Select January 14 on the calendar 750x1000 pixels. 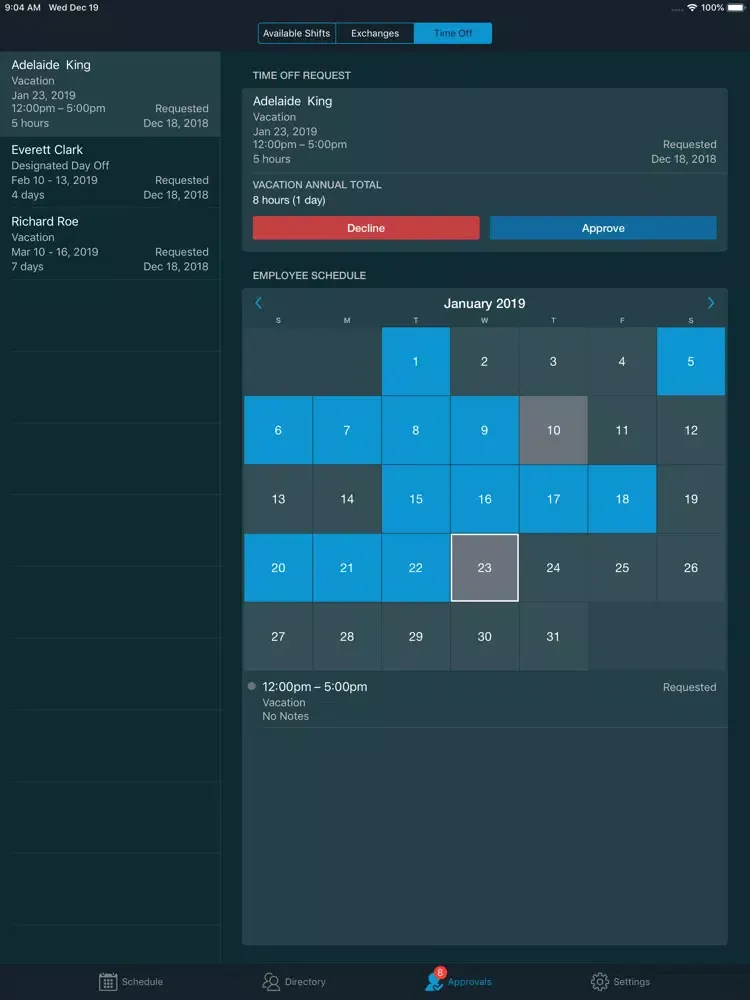pos(347,499)
